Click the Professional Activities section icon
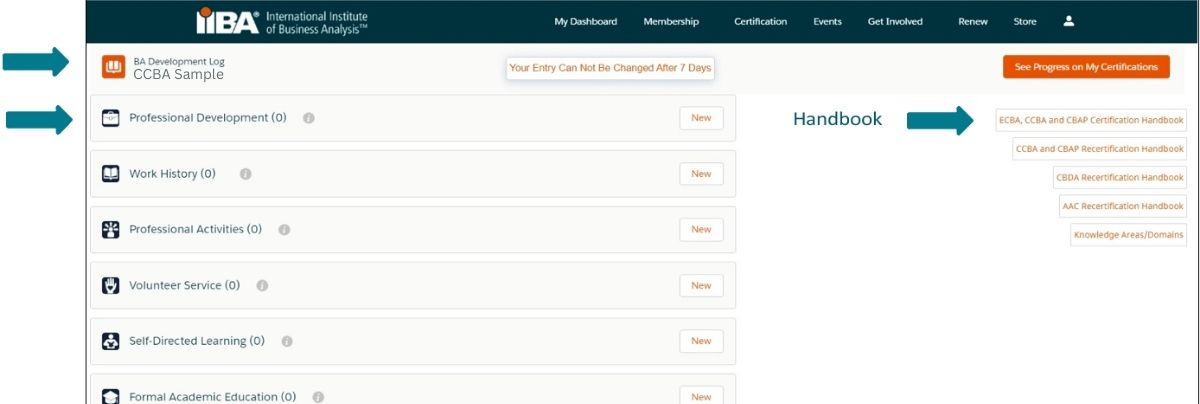The image size is (1200, 404). (111, 229)
